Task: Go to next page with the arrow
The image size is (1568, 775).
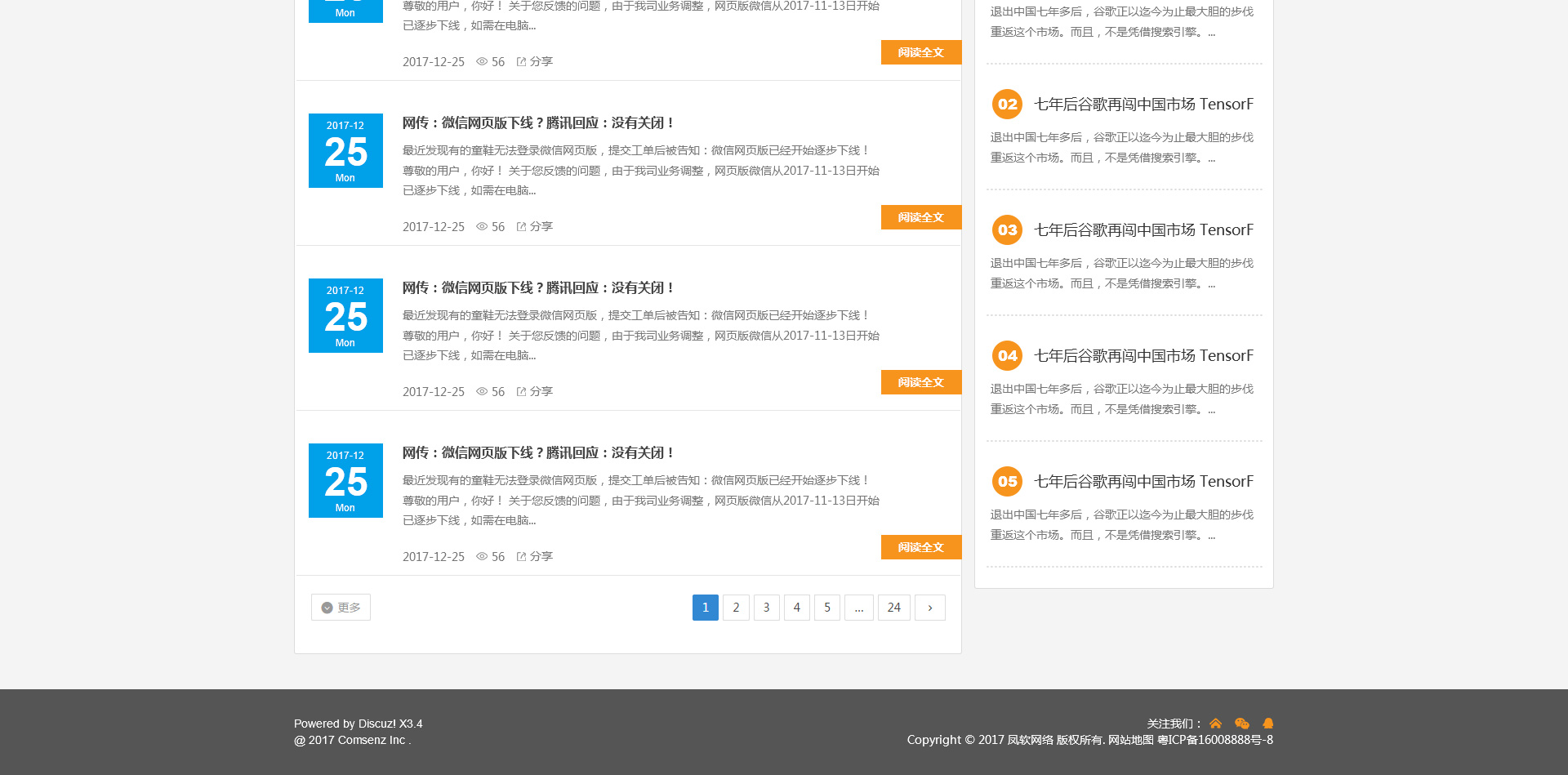Action: tap(929, 608)
